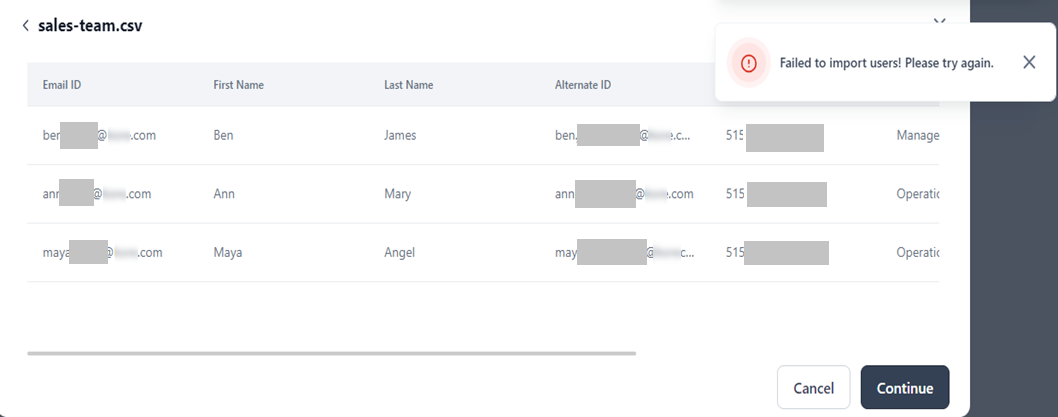Select the last name cell Mary
The height and width of the screenshot is (417, 1058).
coord(397,194)
